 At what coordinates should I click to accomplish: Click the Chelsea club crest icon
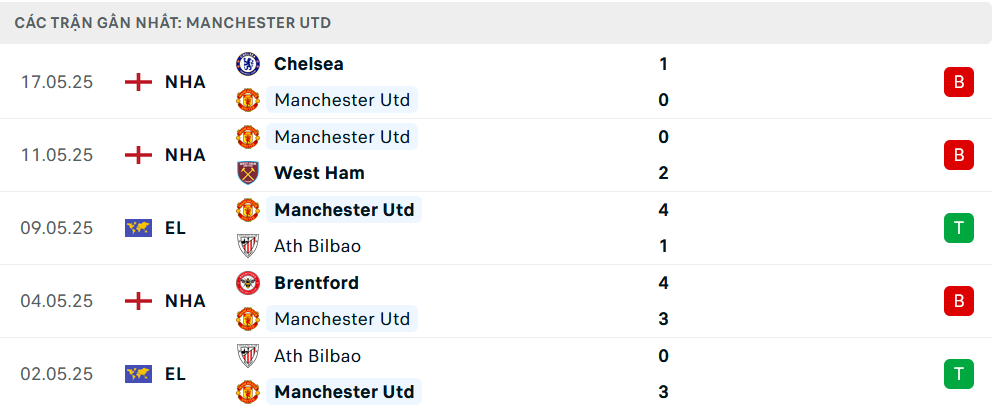248,64
